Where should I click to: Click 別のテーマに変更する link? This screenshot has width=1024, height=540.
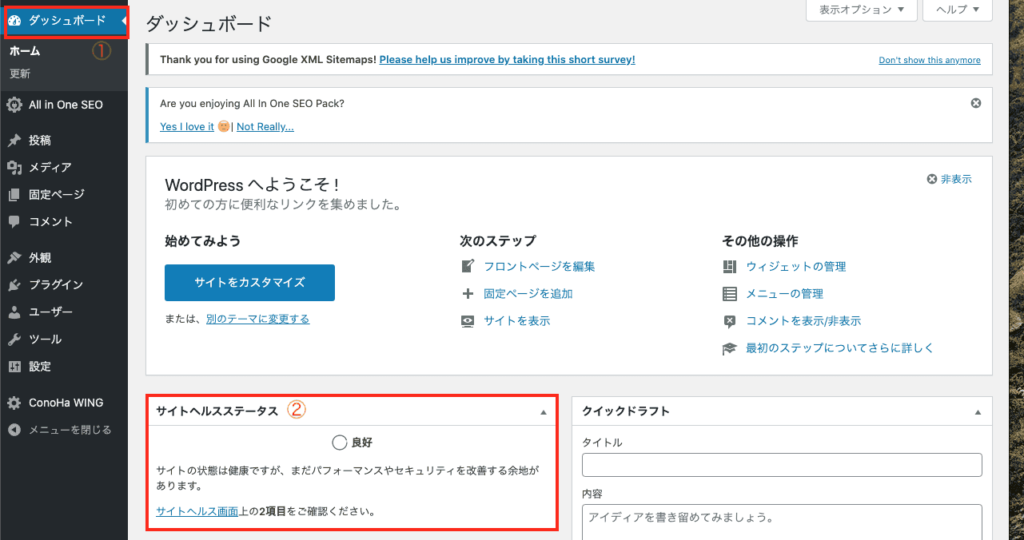point(258,319)
